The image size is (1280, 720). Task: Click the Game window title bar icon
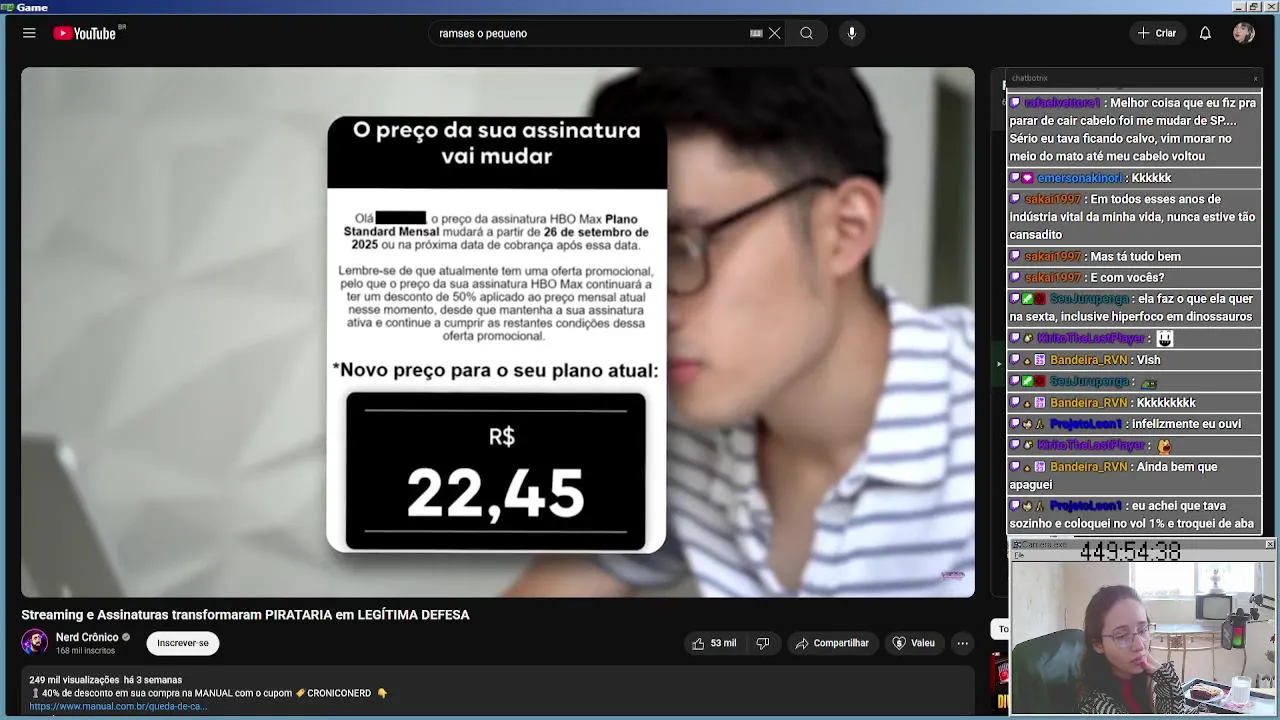7,7
